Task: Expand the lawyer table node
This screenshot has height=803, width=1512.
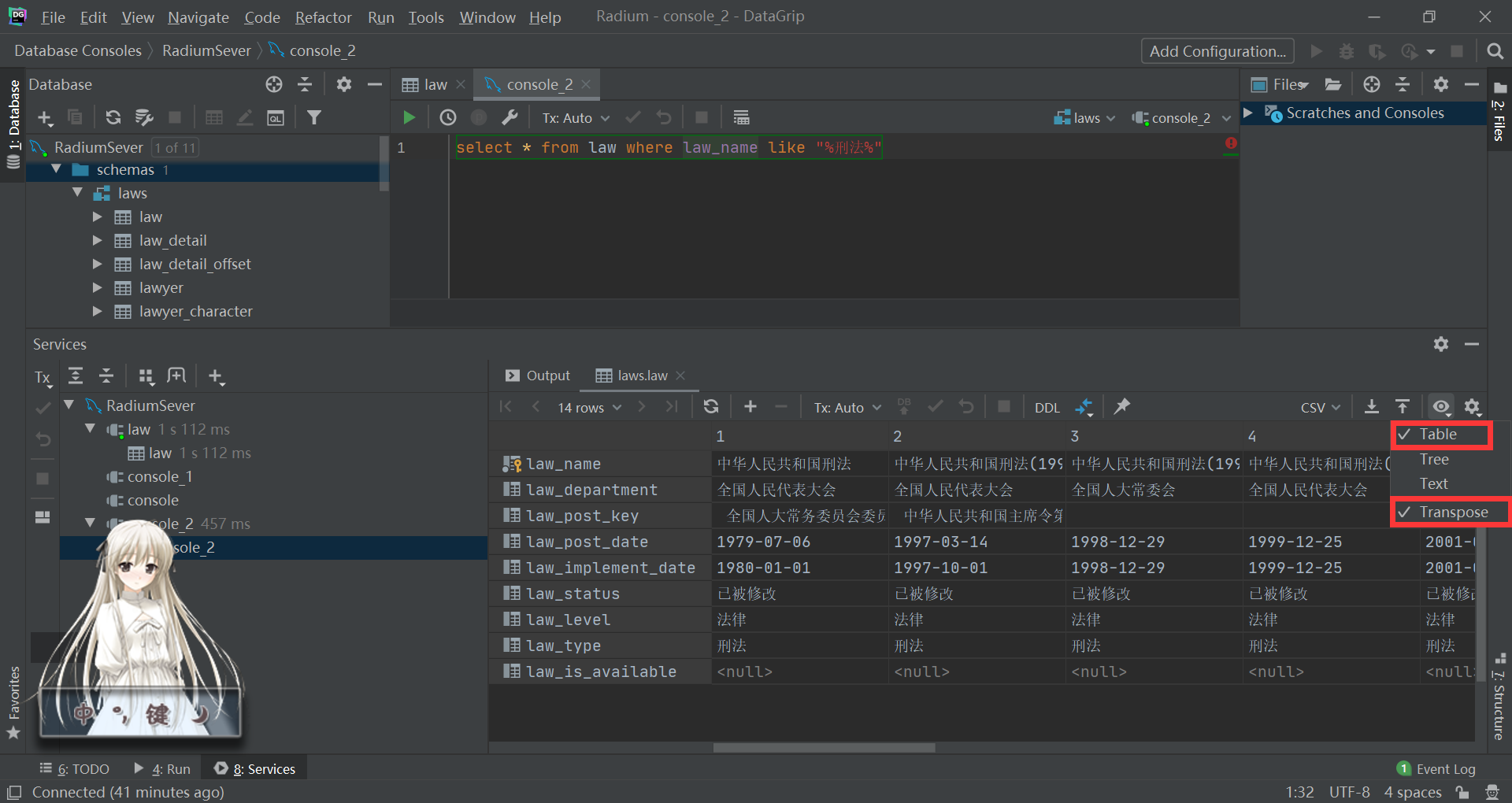Action: coord(97,287)
